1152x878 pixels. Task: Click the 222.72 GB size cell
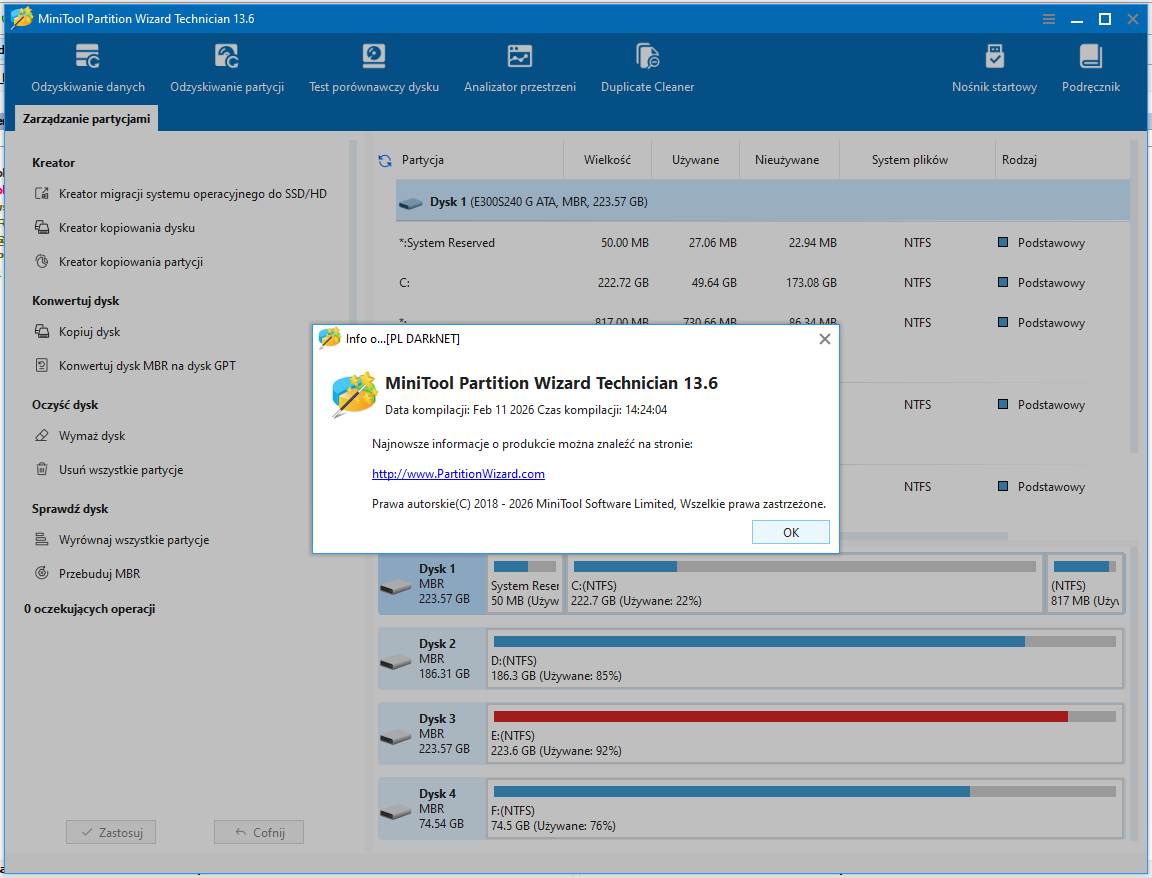(x=623, y=283)
